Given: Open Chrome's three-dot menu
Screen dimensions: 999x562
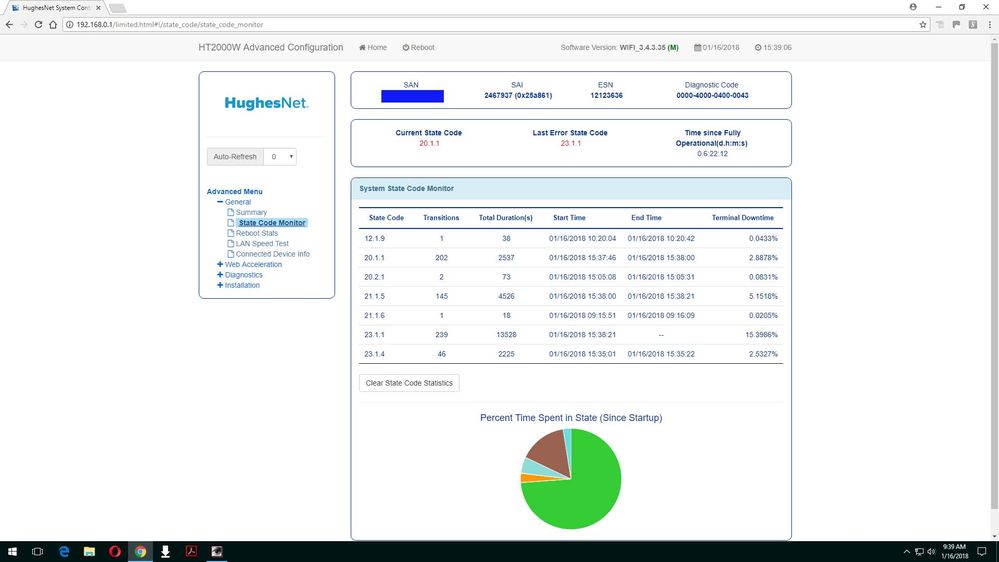Looking at the screenshot, I should pos(989,24).
